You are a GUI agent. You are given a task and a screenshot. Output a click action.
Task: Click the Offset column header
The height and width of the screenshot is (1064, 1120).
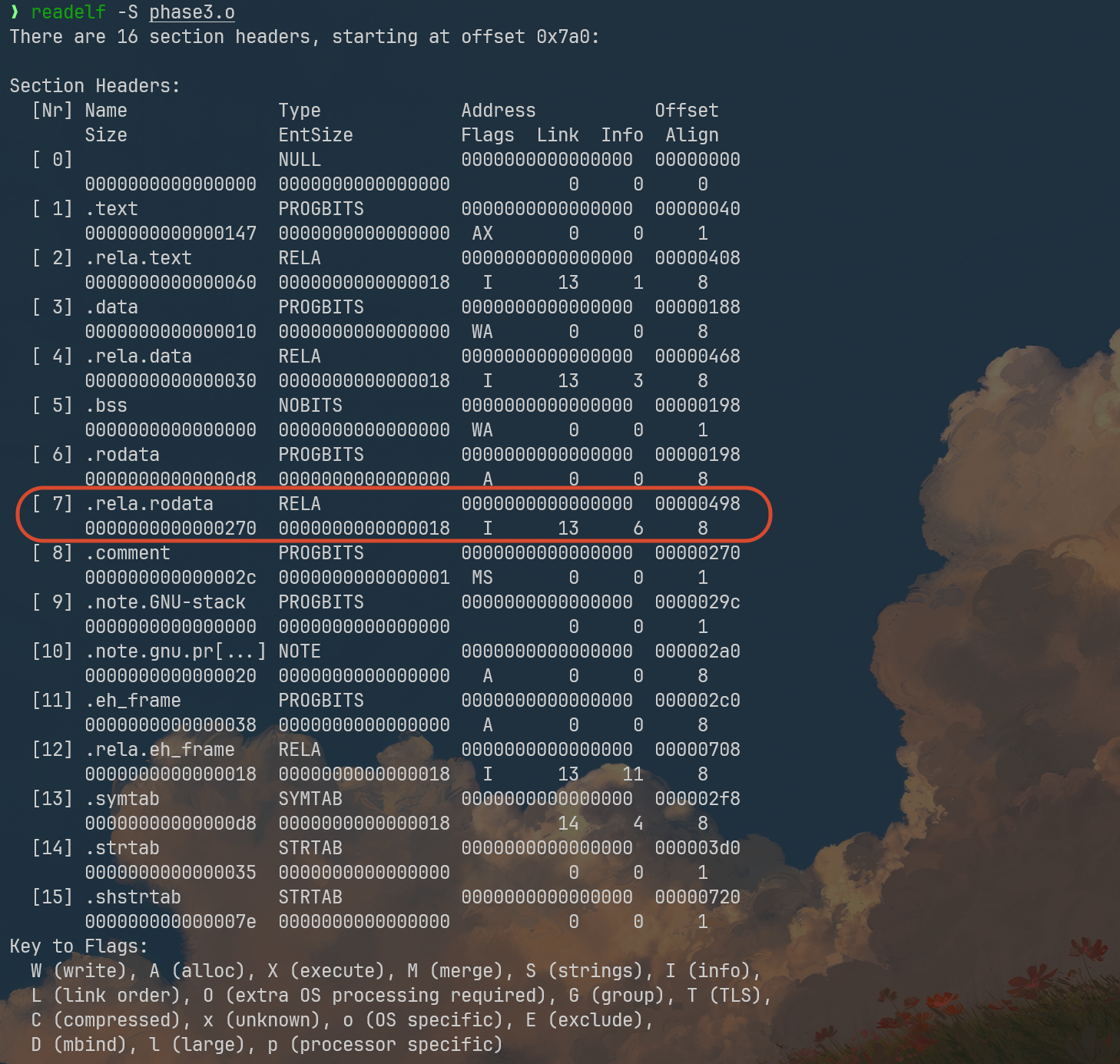pyautogui.click(x=687, y=111)
